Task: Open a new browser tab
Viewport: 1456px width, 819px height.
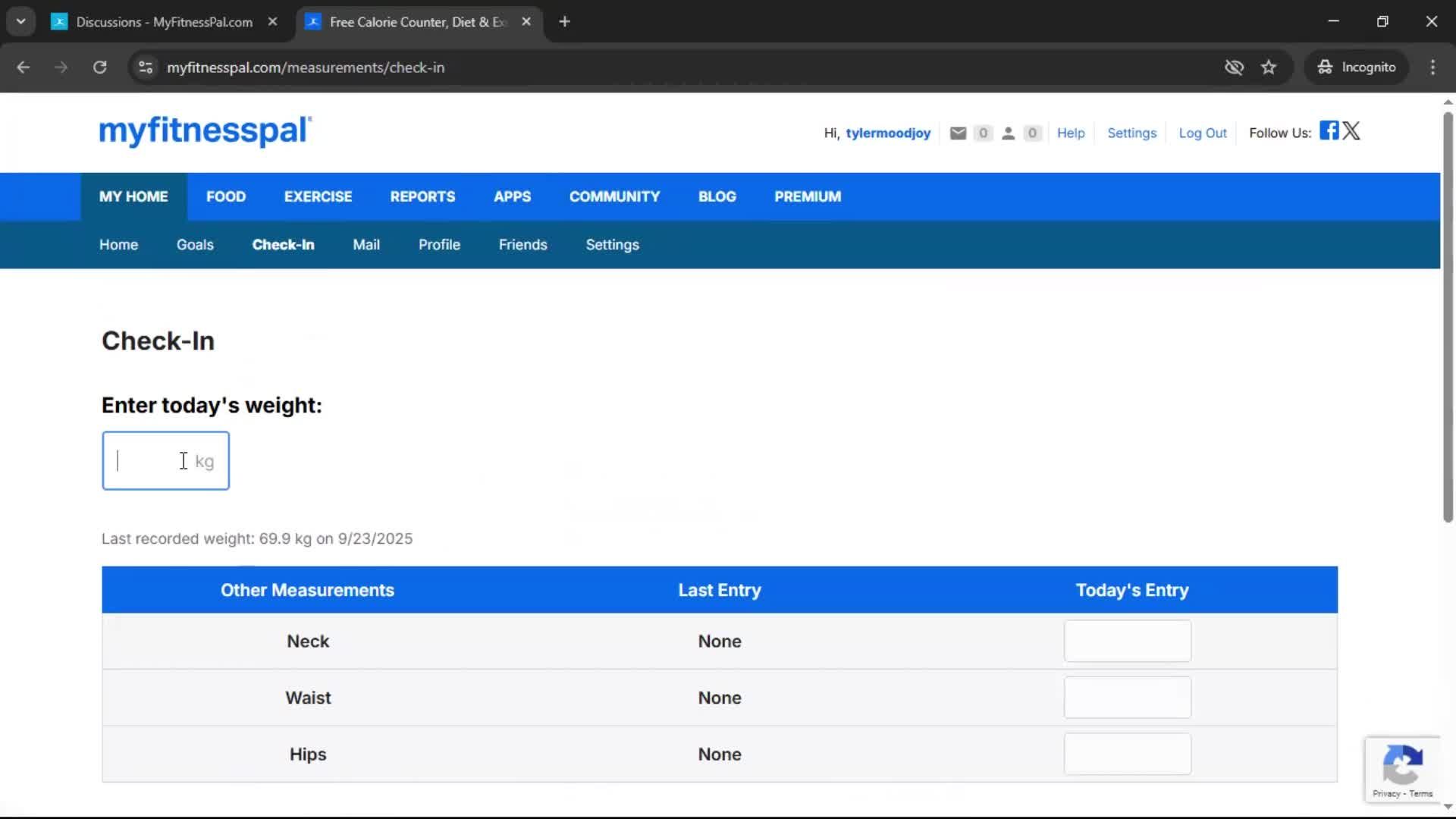Action: click(x=564, y=21)
